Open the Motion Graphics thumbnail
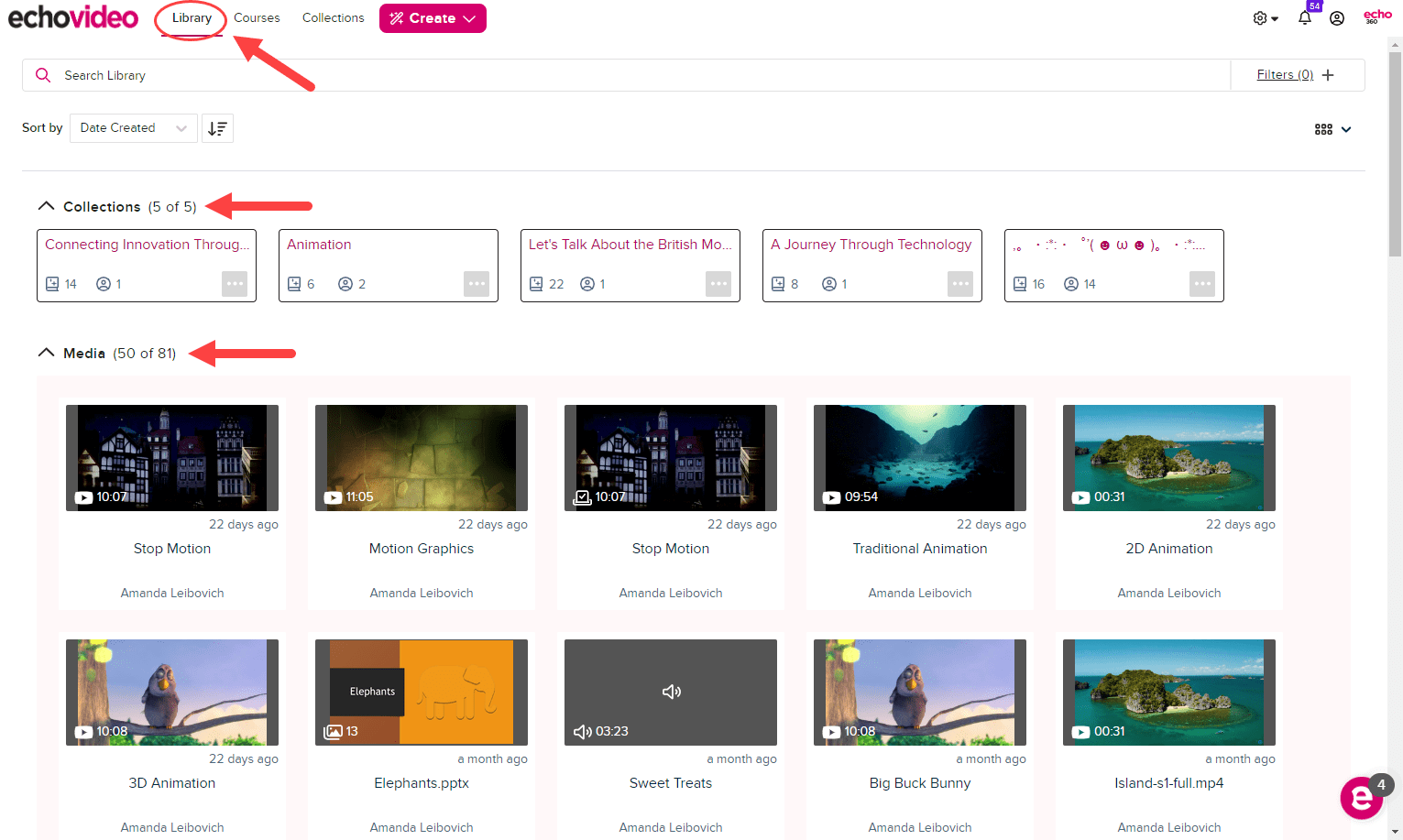1403x840 pixels. pos(422,458)
